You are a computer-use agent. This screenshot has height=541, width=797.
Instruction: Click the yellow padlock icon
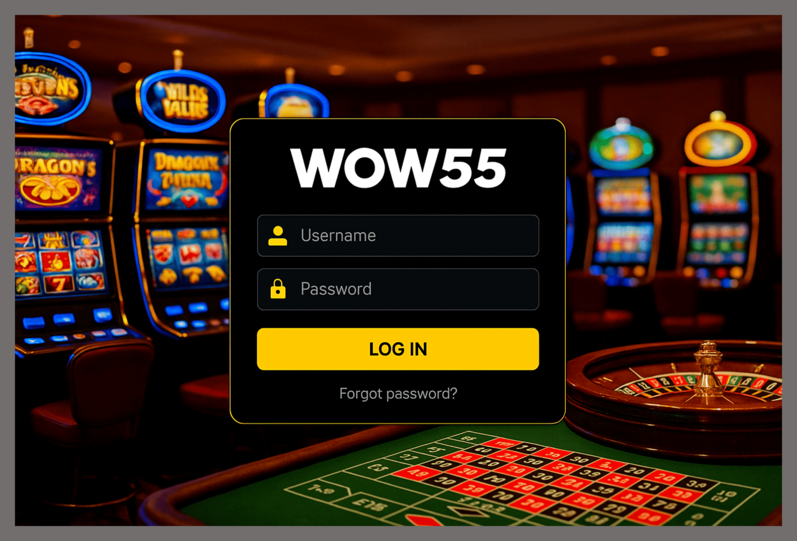[278, 289]
